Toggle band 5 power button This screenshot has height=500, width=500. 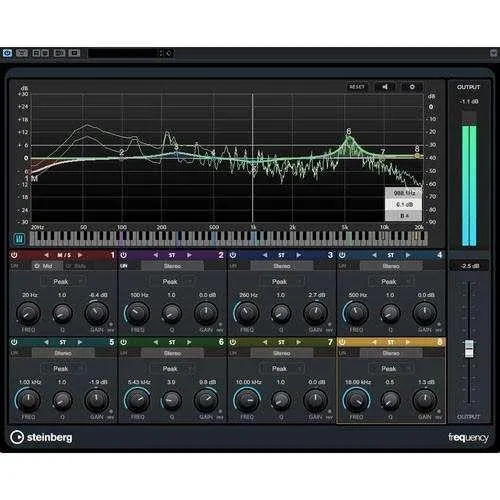click(14, 342)
